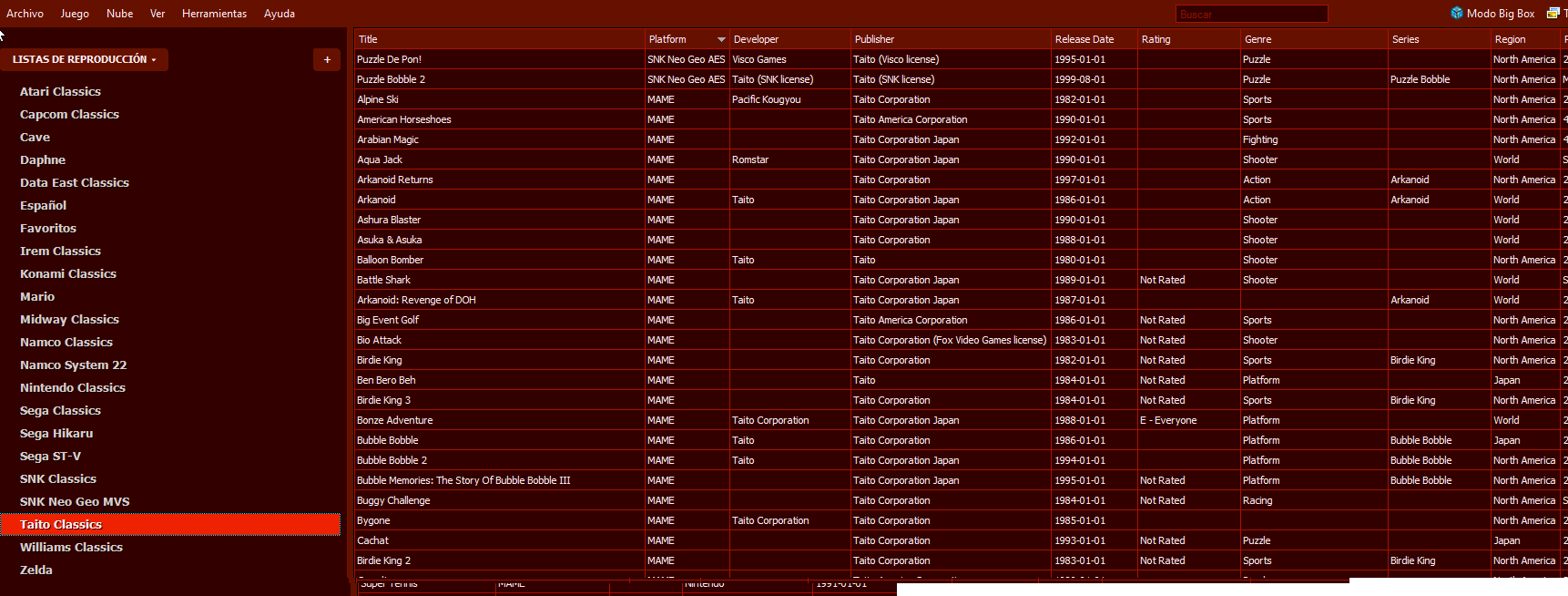Select the Bonze Adventure game row

961,420
